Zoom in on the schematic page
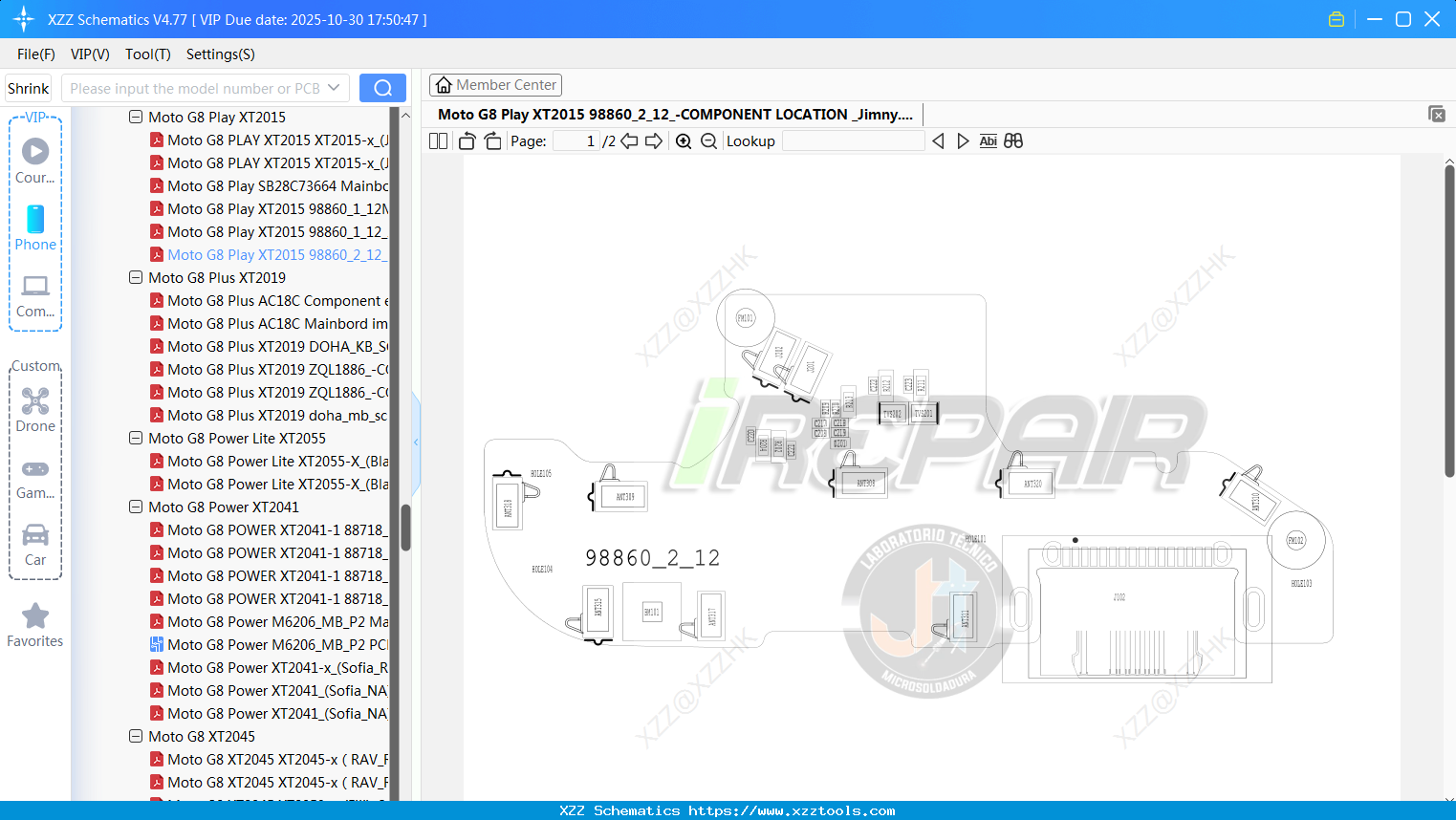The height and width of the screenshot is (820, 1456). [683, 140]
